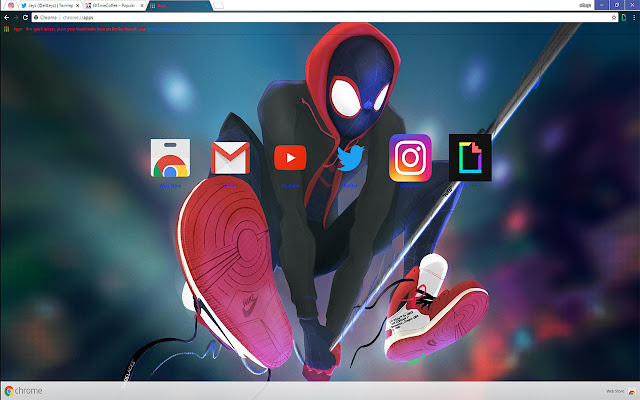Image resolution: width=640 pixels, height=400 pixels.
Task: Open the Apps shortcut in bookmarks bar
Action: [13, 29]
